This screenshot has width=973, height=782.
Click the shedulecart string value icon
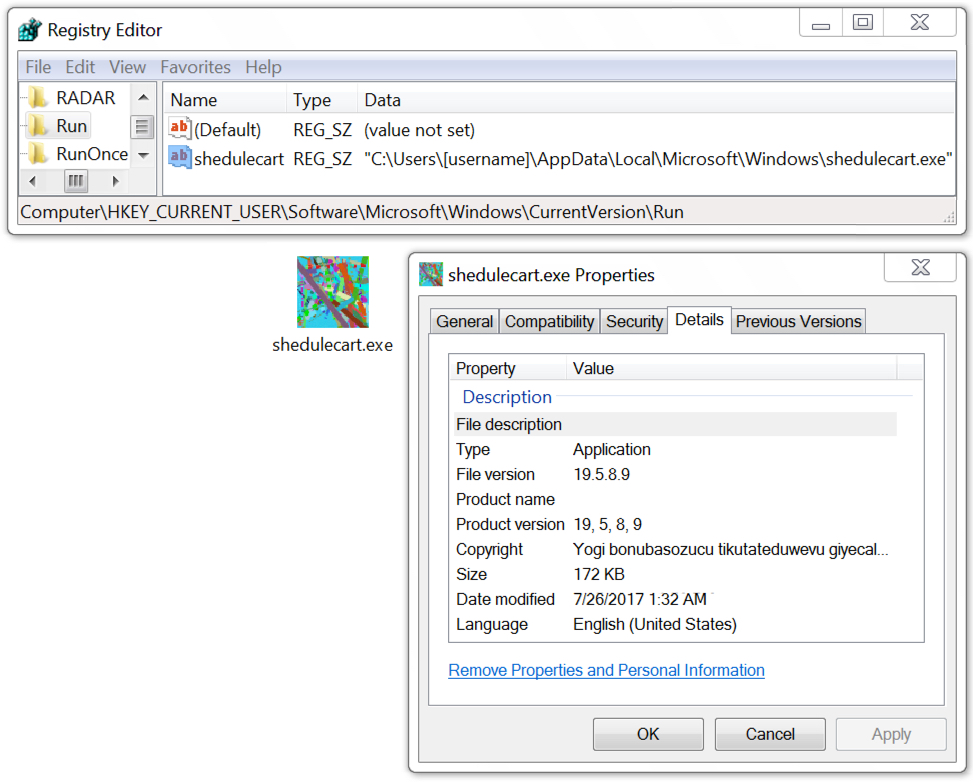179,158
